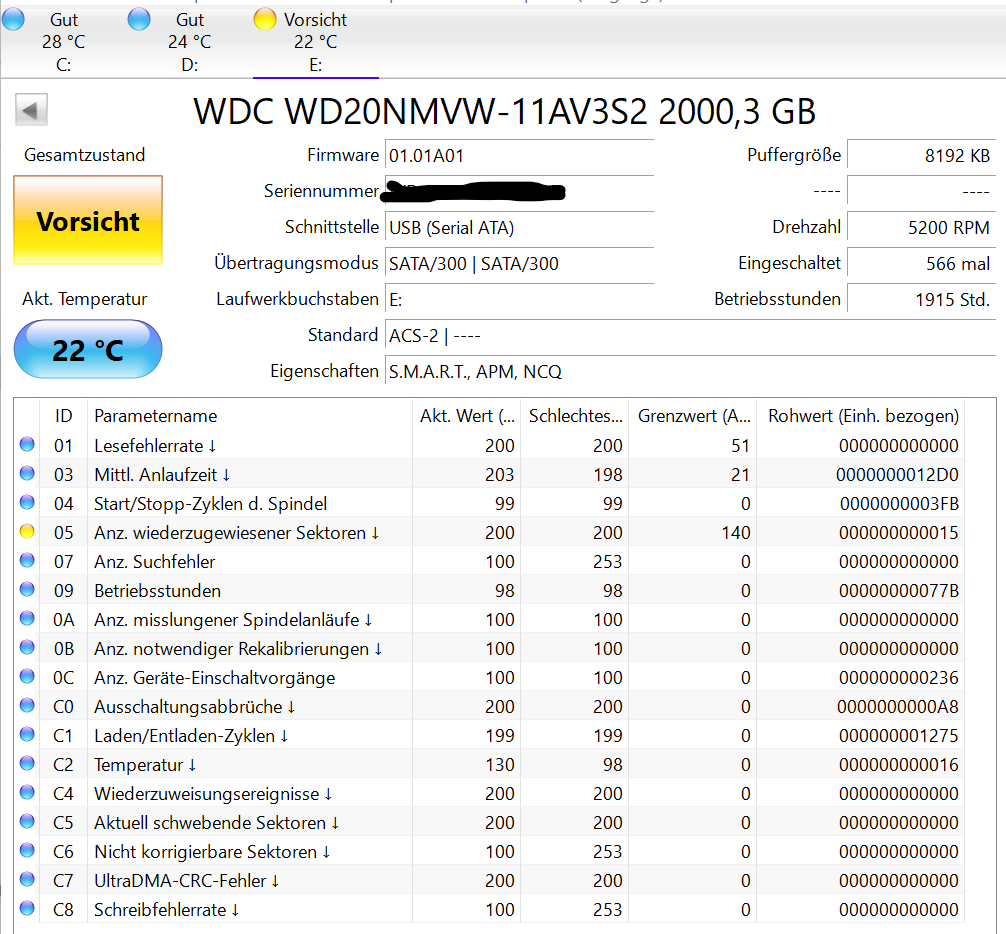Click threshold value 51 in row 01
Image resolution: width=1006 pixels, height=934 pixels.
pyautogui.click(x=741, y=446)
